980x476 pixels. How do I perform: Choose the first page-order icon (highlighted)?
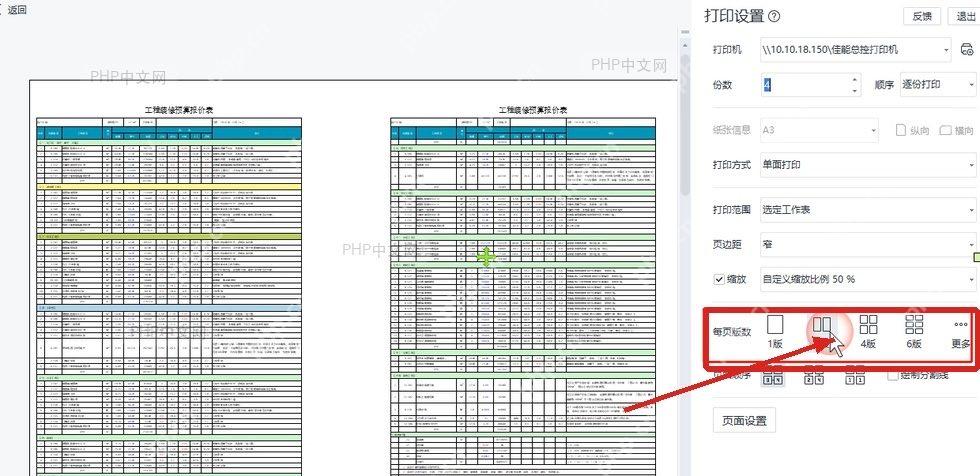[x=771, y=376]
